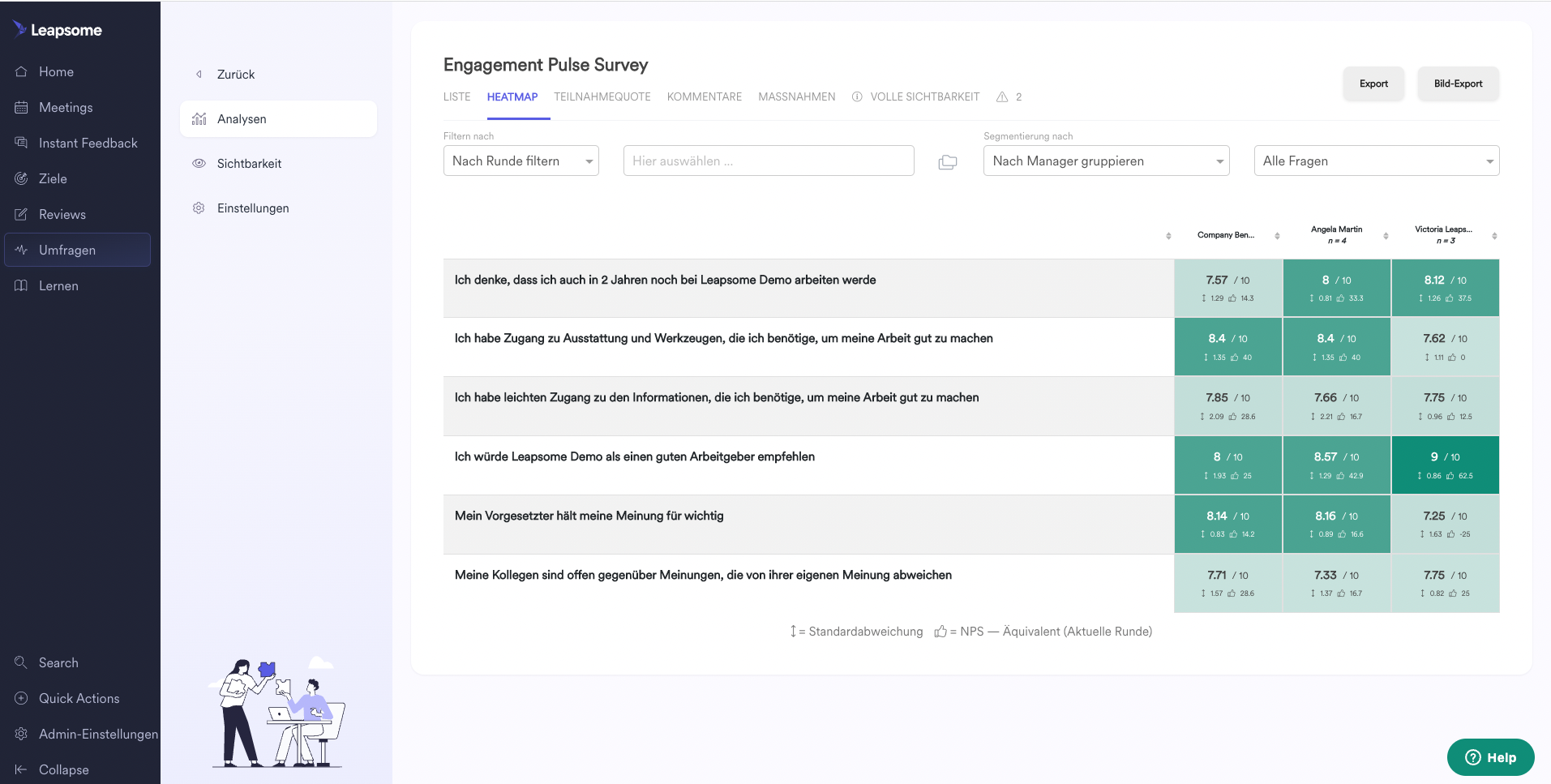Screen dimensions: 1551x784
Task: Click the Ziele target icon
Action: tap(21, 179)
